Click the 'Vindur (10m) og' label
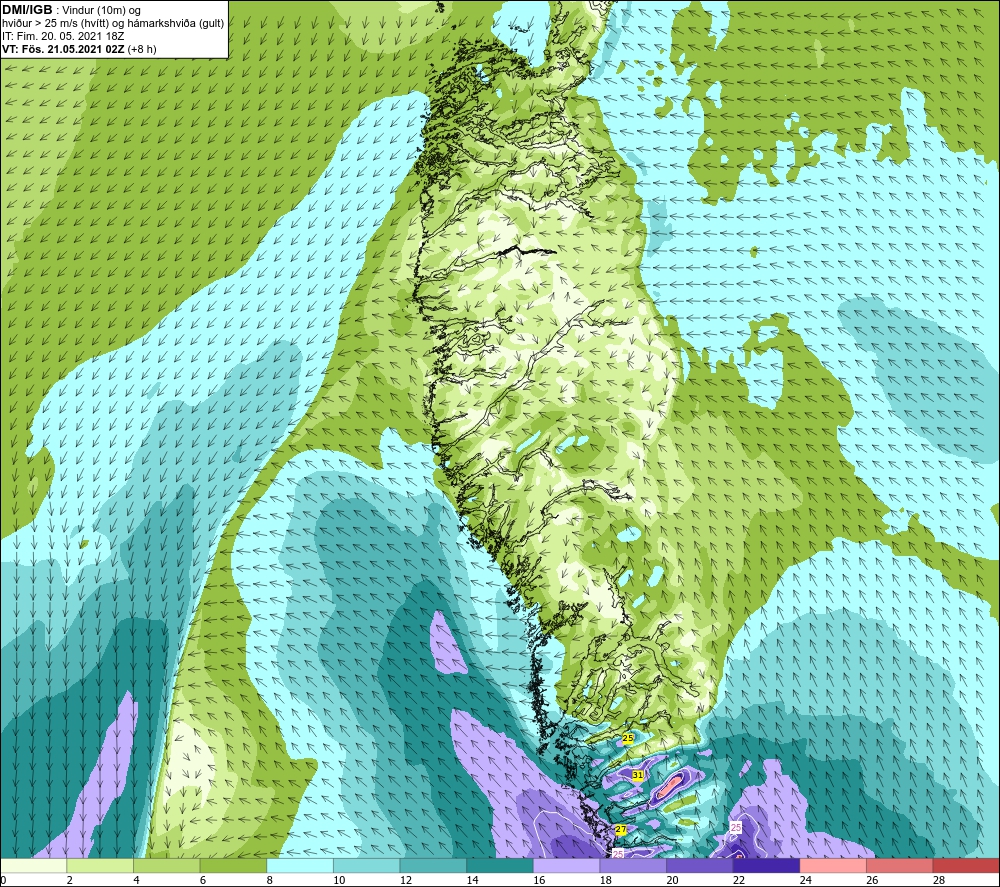 (101, 11)
